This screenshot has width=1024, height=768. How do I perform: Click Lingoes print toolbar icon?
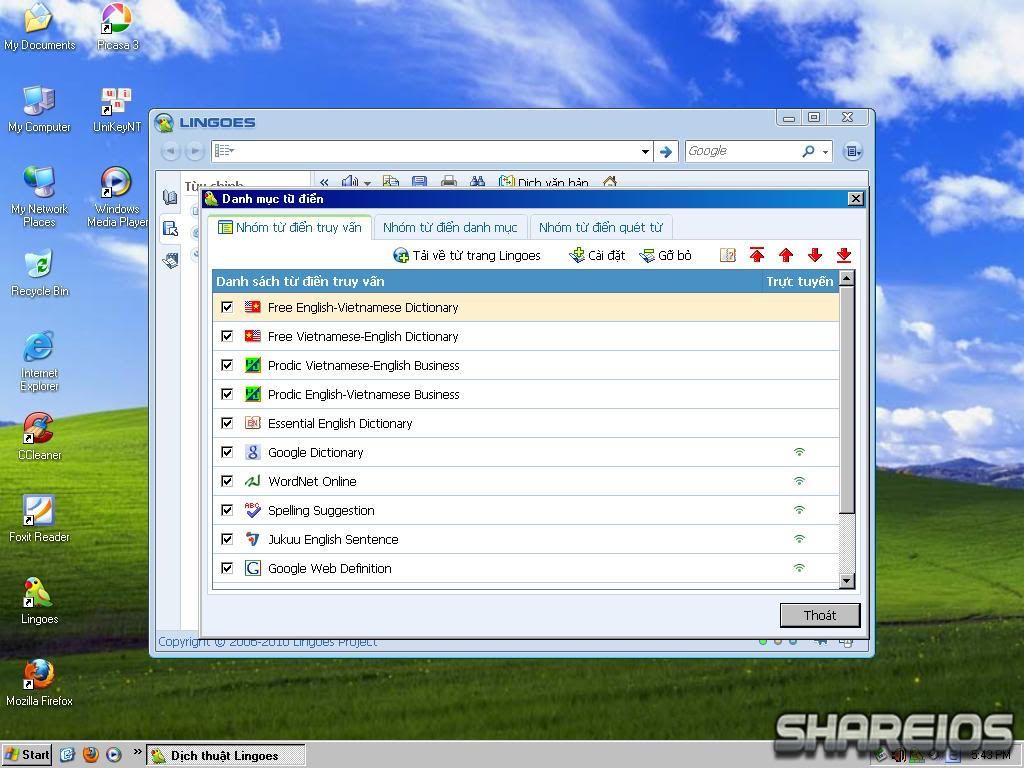point(449,182)
